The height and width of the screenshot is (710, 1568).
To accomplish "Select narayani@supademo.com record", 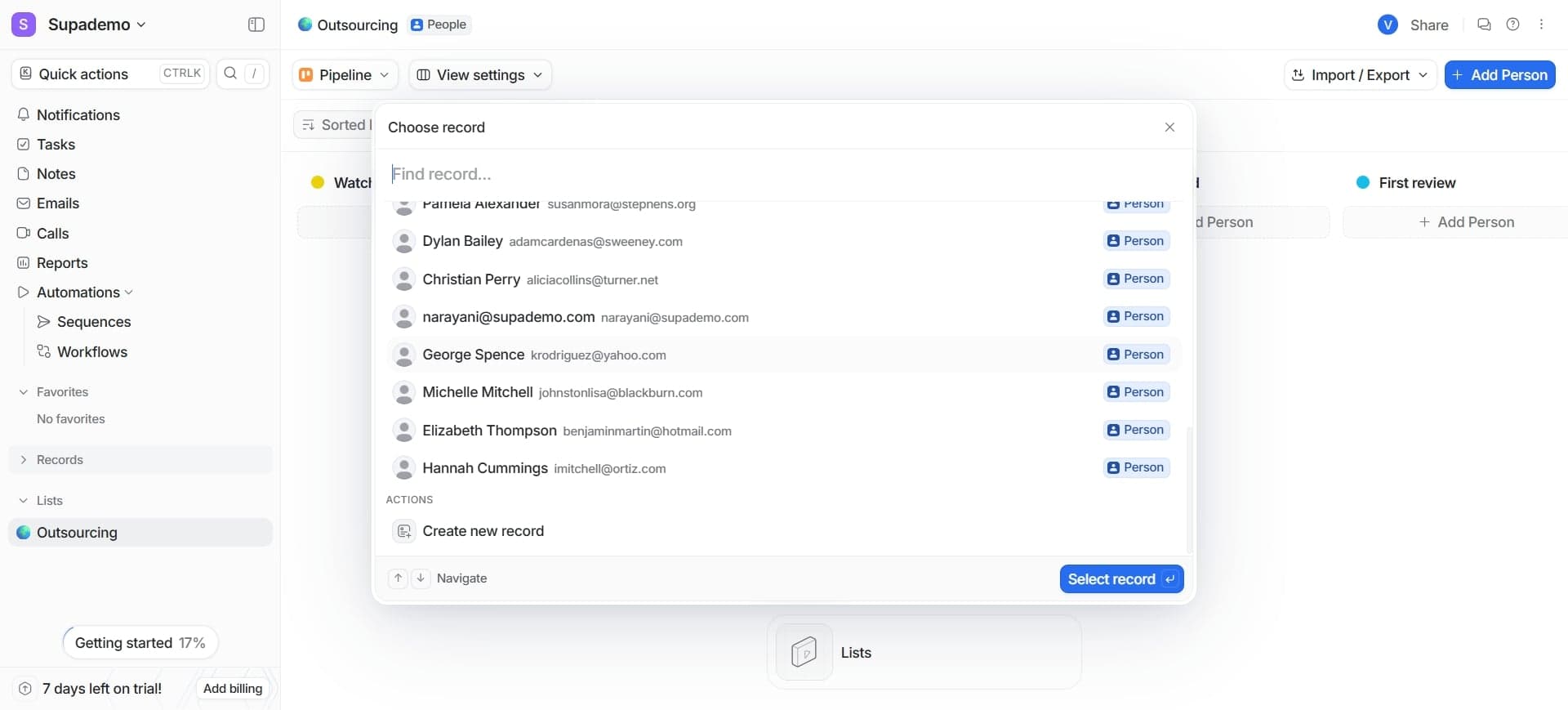I will (784, 316).
